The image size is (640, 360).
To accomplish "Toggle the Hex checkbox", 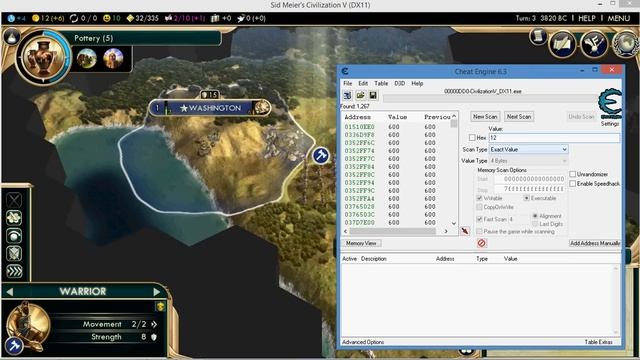I will click(x=472, y=138).
